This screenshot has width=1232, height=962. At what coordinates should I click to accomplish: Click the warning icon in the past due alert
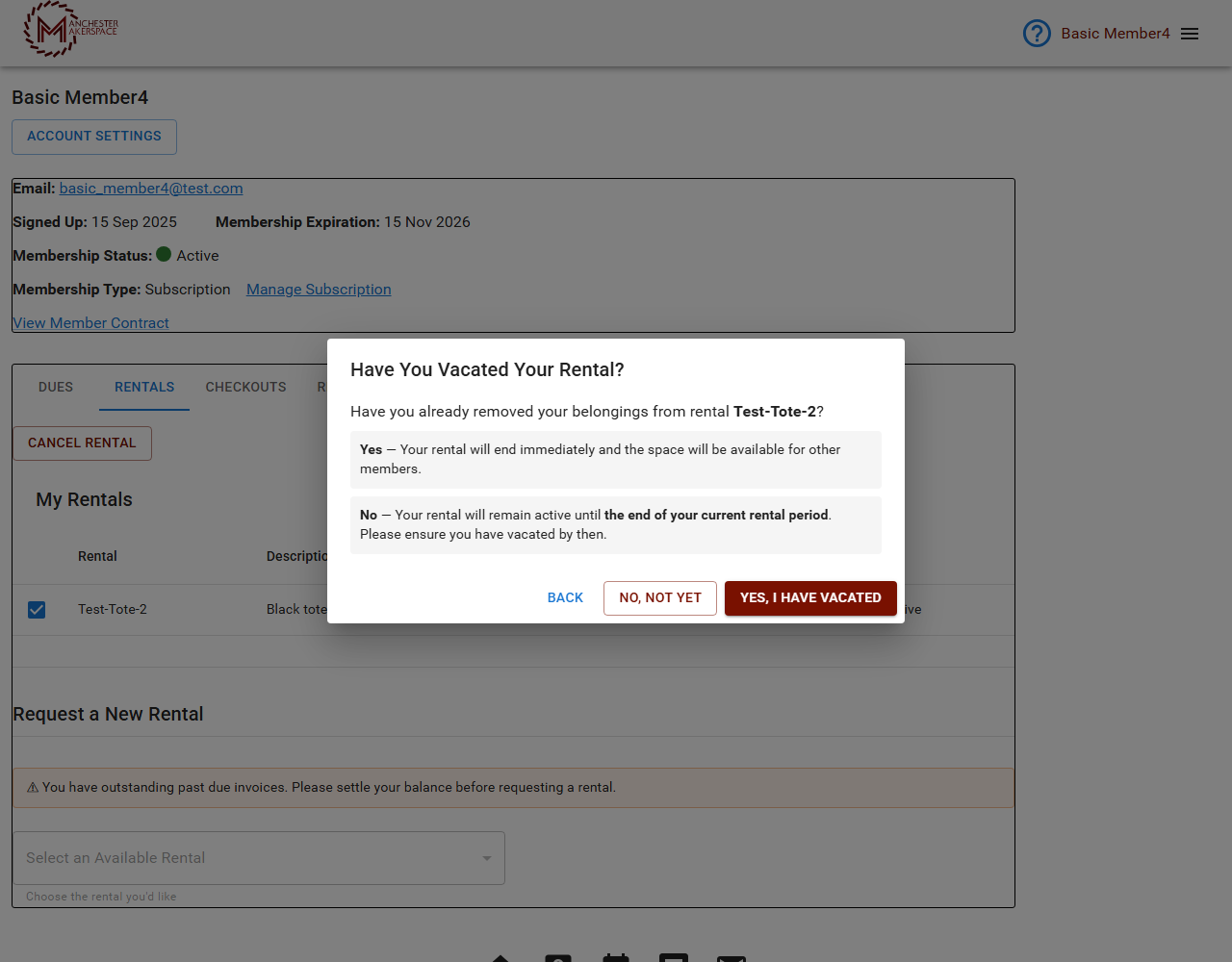pos(33,787)
